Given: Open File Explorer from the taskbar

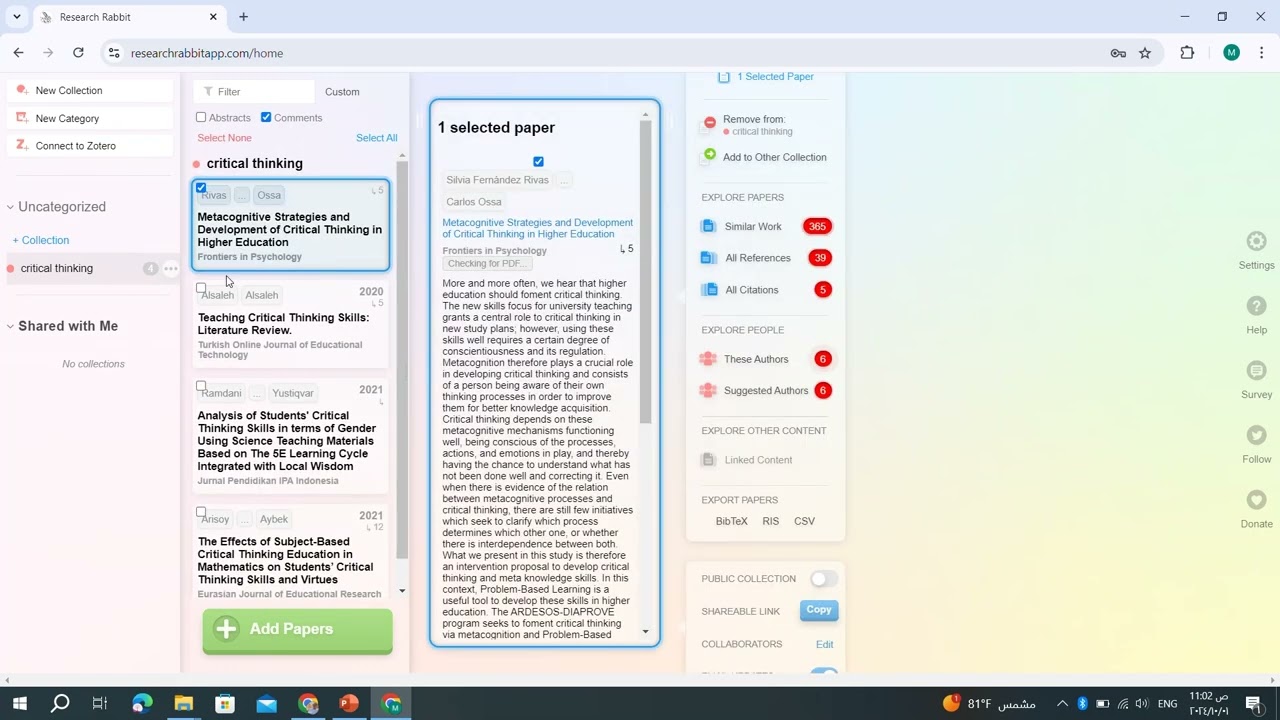Looking at the screenshot, I should [x=184, y=704].
